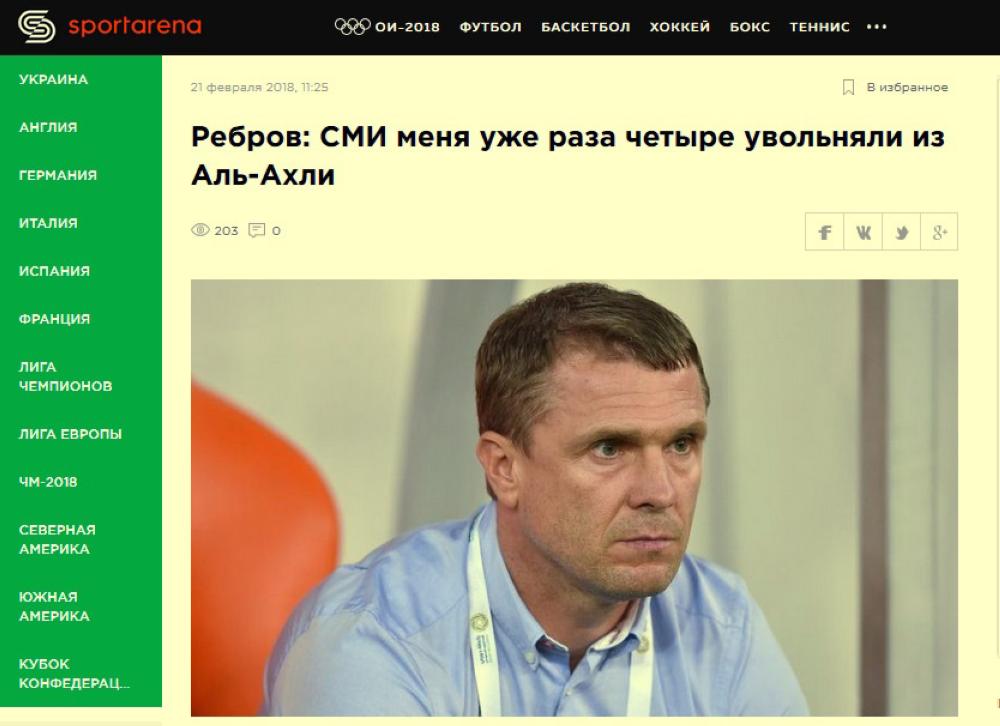Screen dimensions: 1000x726
Task: Share article on Facebook
Action: tap(825, 232)
